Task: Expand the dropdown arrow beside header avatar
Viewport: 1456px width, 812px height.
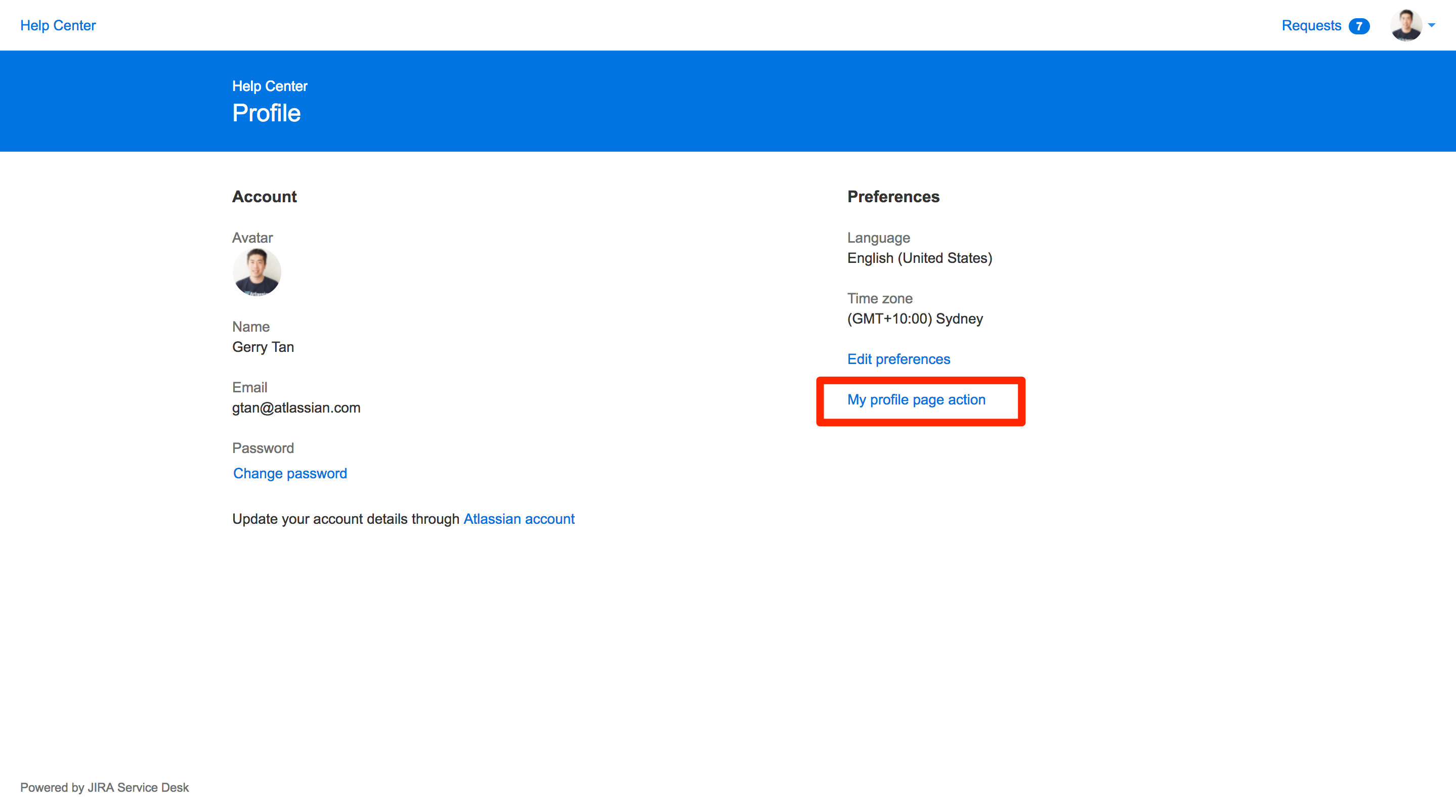Action: 1432,25
